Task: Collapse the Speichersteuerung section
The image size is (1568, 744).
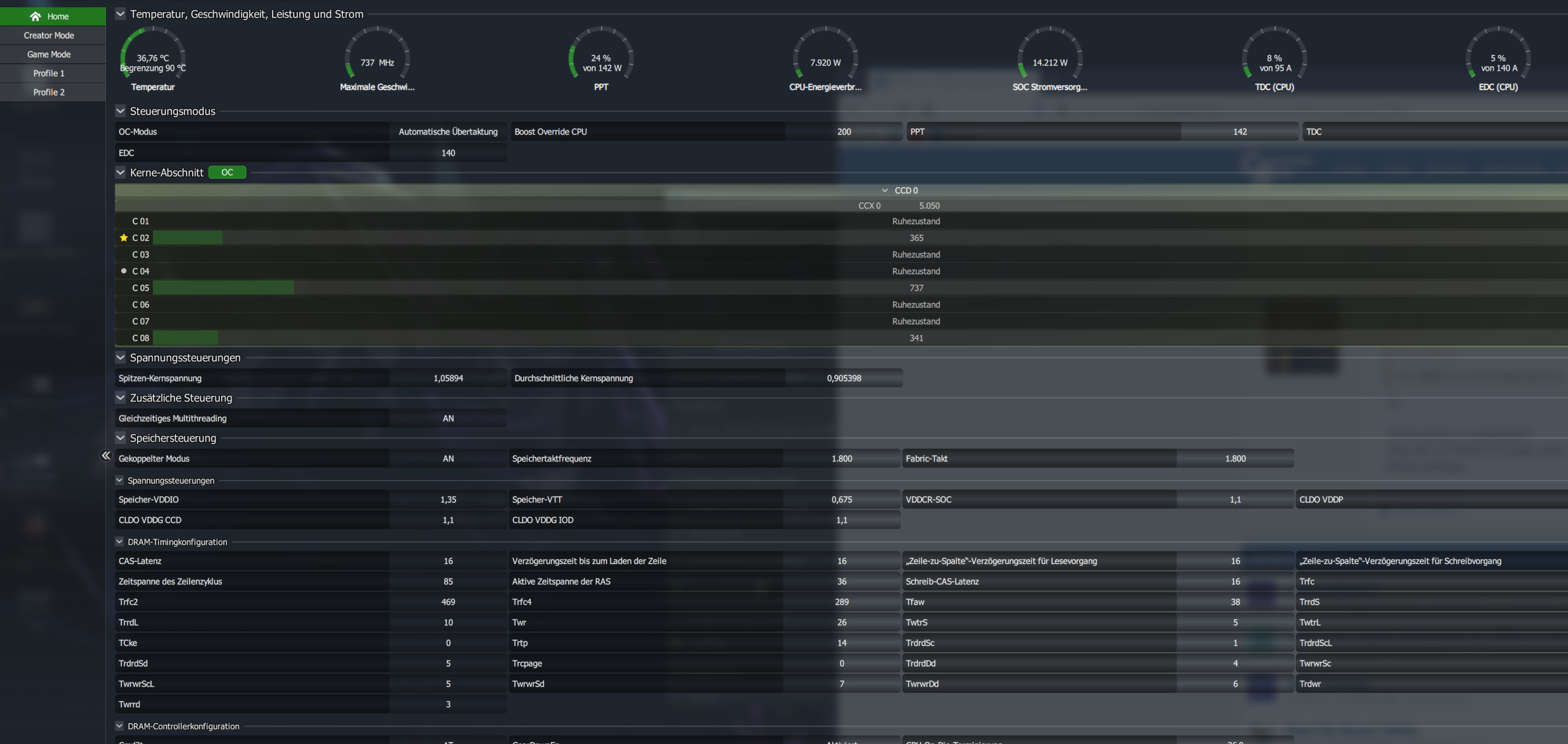Action: click(120, 438)
